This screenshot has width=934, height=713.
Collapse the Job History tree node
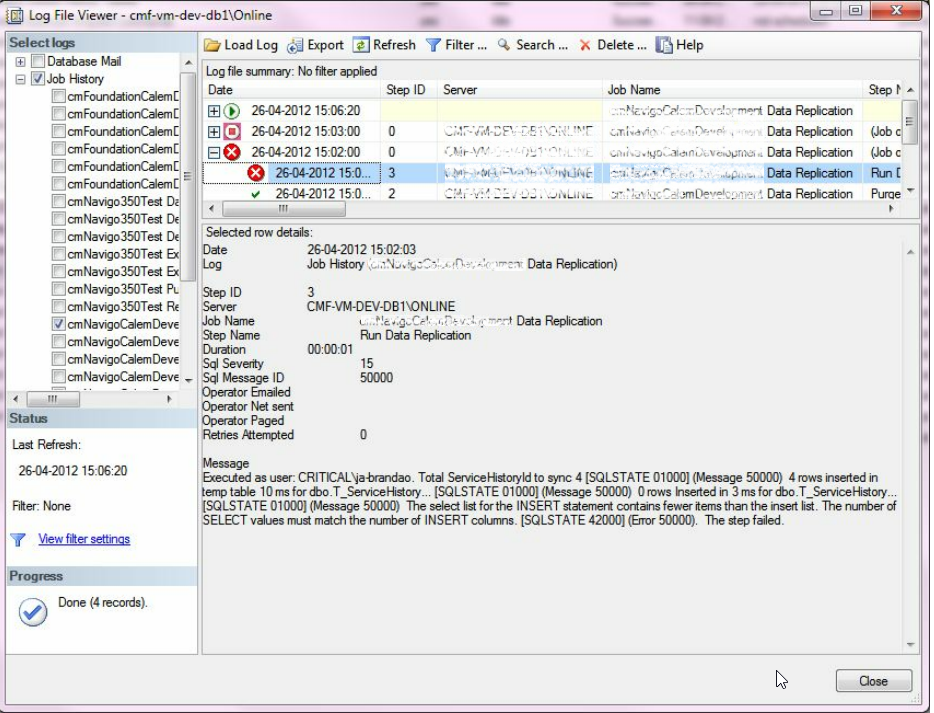click(x=20, y=79)
